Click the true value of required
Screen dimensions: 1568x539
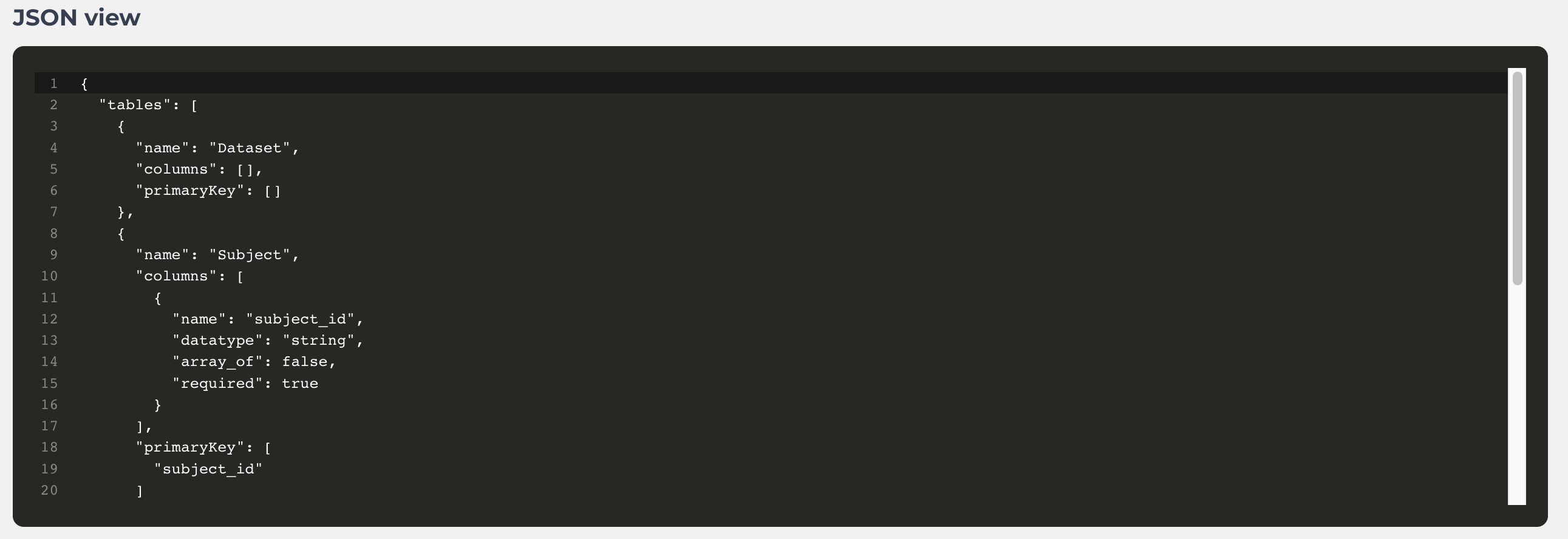click(300, 383)
